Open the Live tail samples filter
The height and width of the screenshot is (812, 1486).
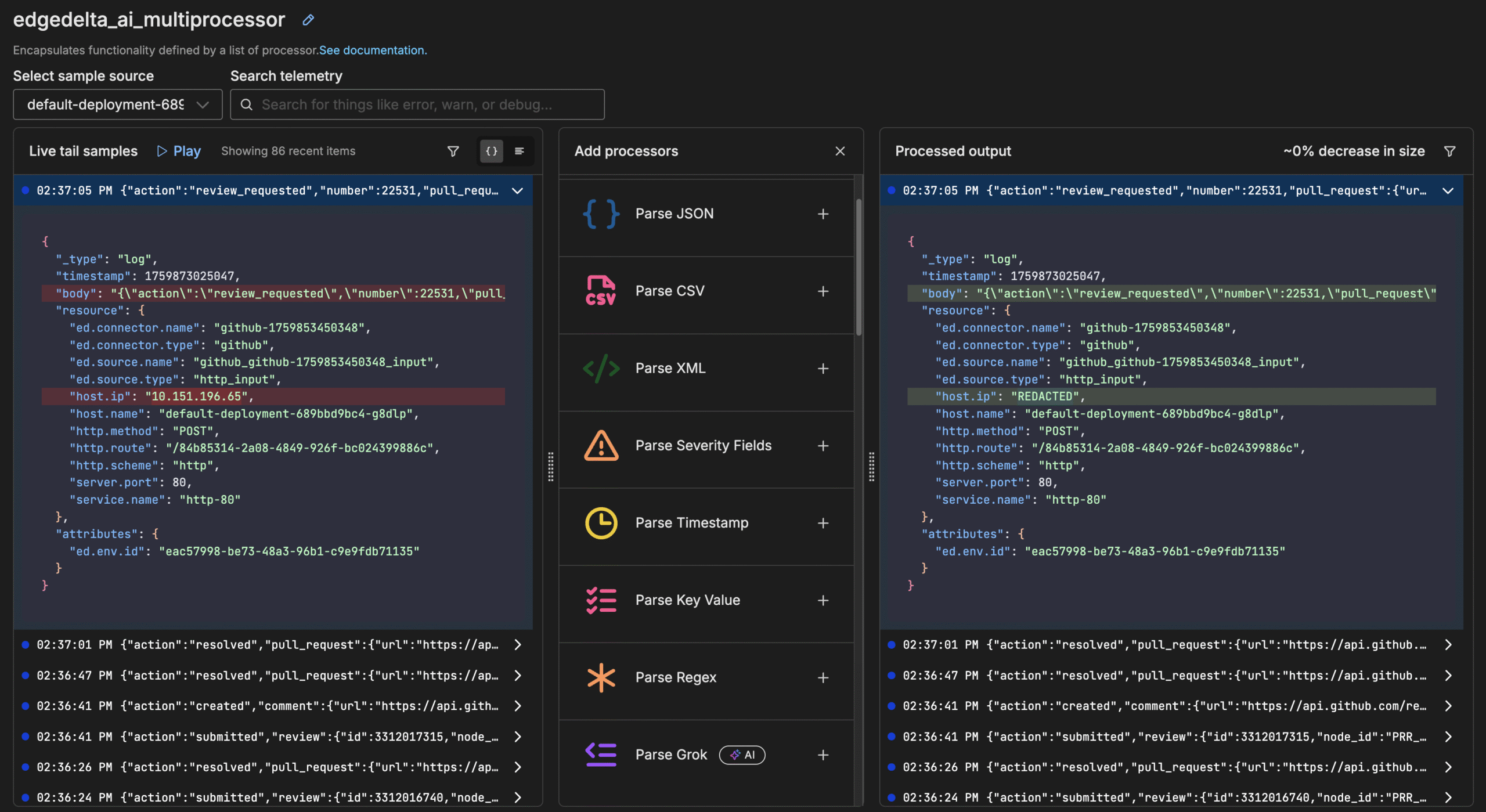pos(453,151)
